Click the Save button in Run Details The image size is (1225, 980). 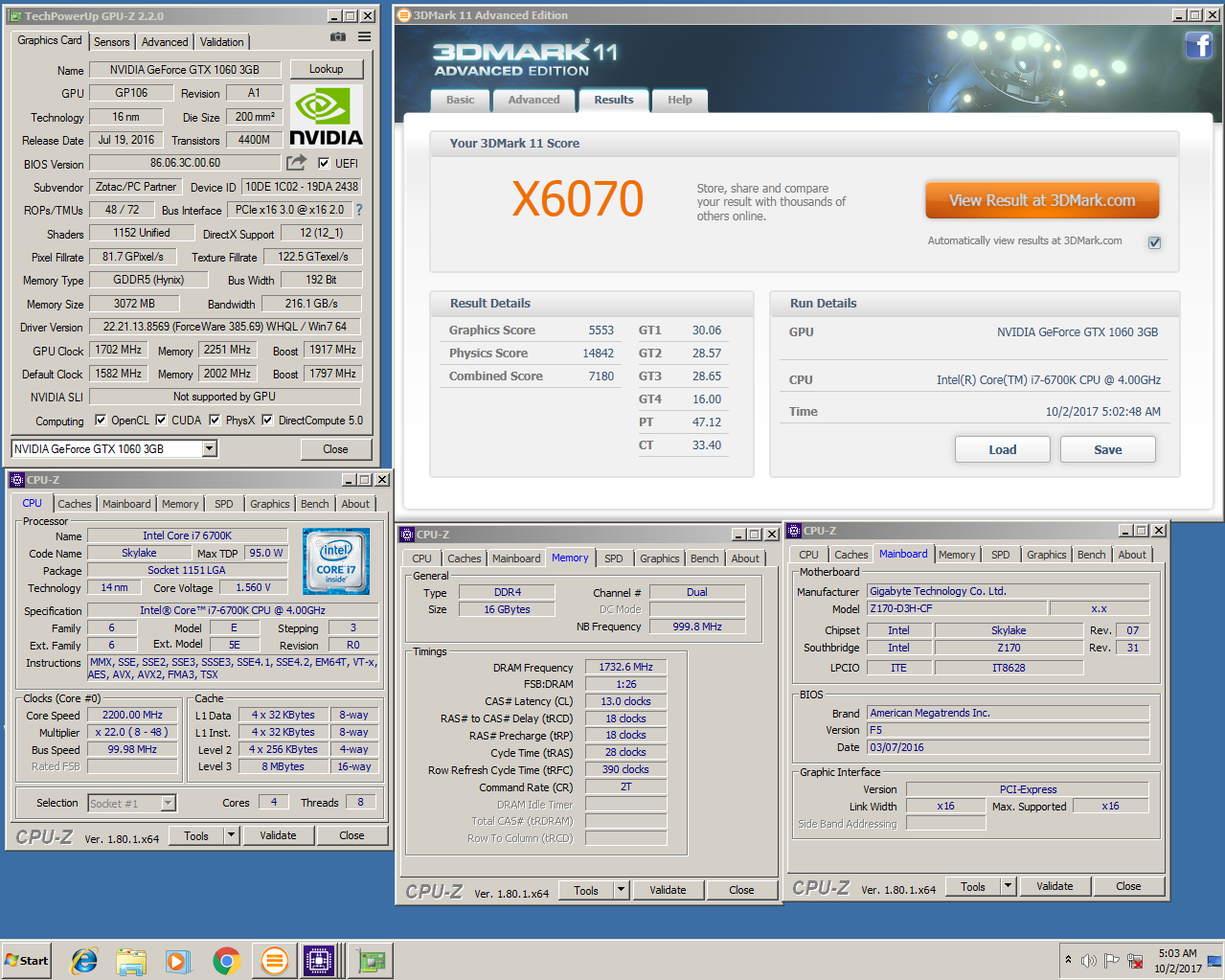[1108, 449]
